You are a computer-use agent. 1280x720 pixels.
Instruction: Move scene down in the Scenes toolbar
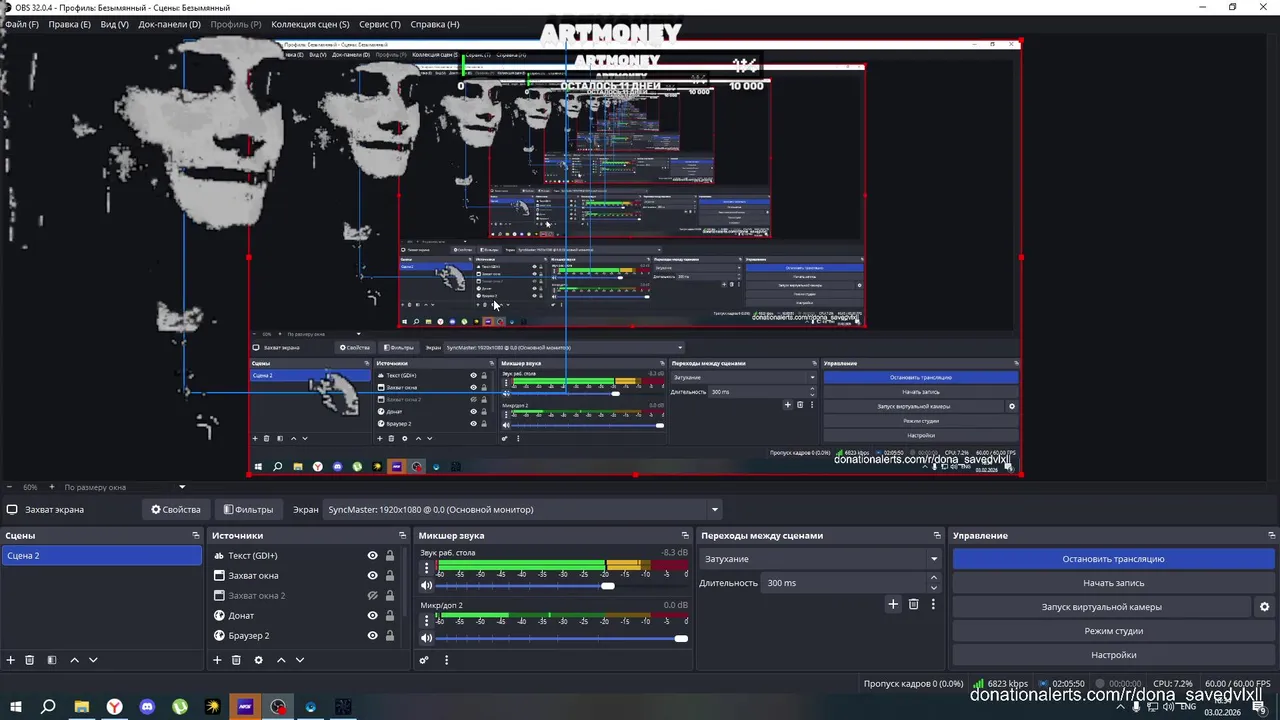[93, 660]
